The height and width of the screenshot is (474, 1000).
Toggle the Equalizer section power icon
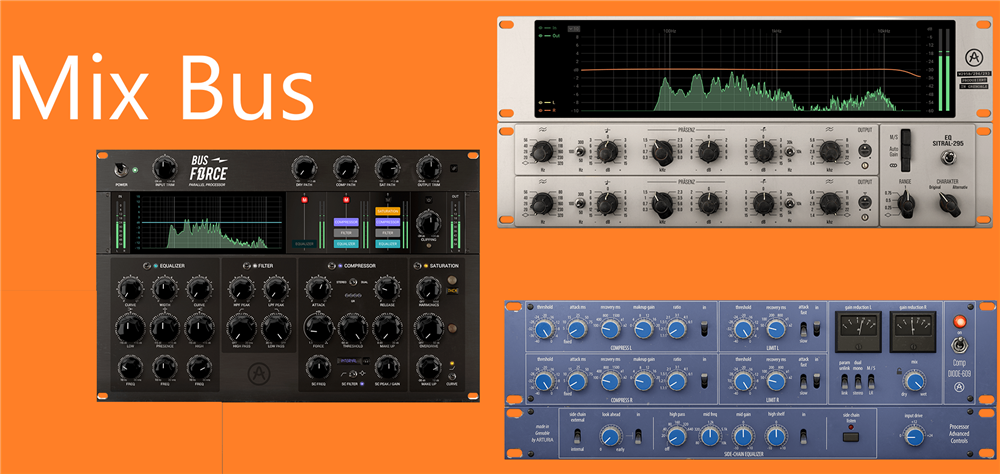(x=147, y=265)
